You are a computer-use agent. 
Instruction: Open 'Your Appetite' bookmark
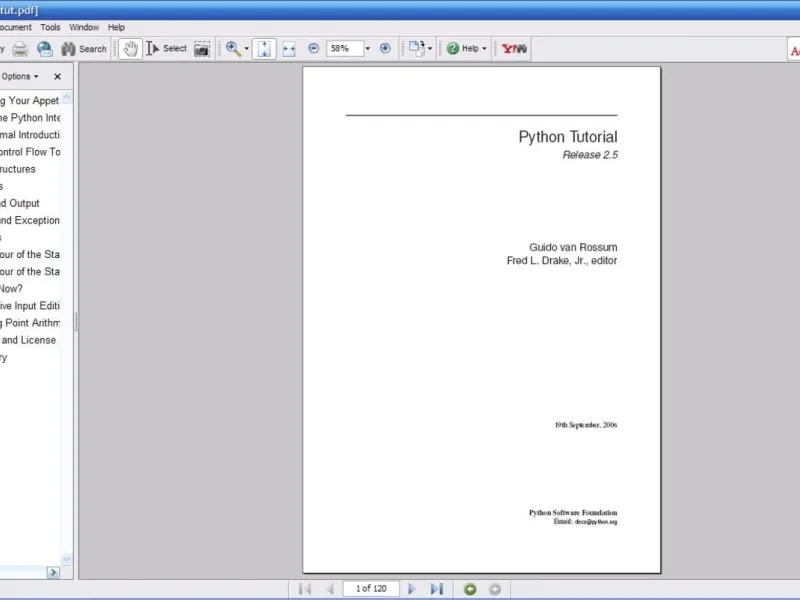tap(30, 101)
